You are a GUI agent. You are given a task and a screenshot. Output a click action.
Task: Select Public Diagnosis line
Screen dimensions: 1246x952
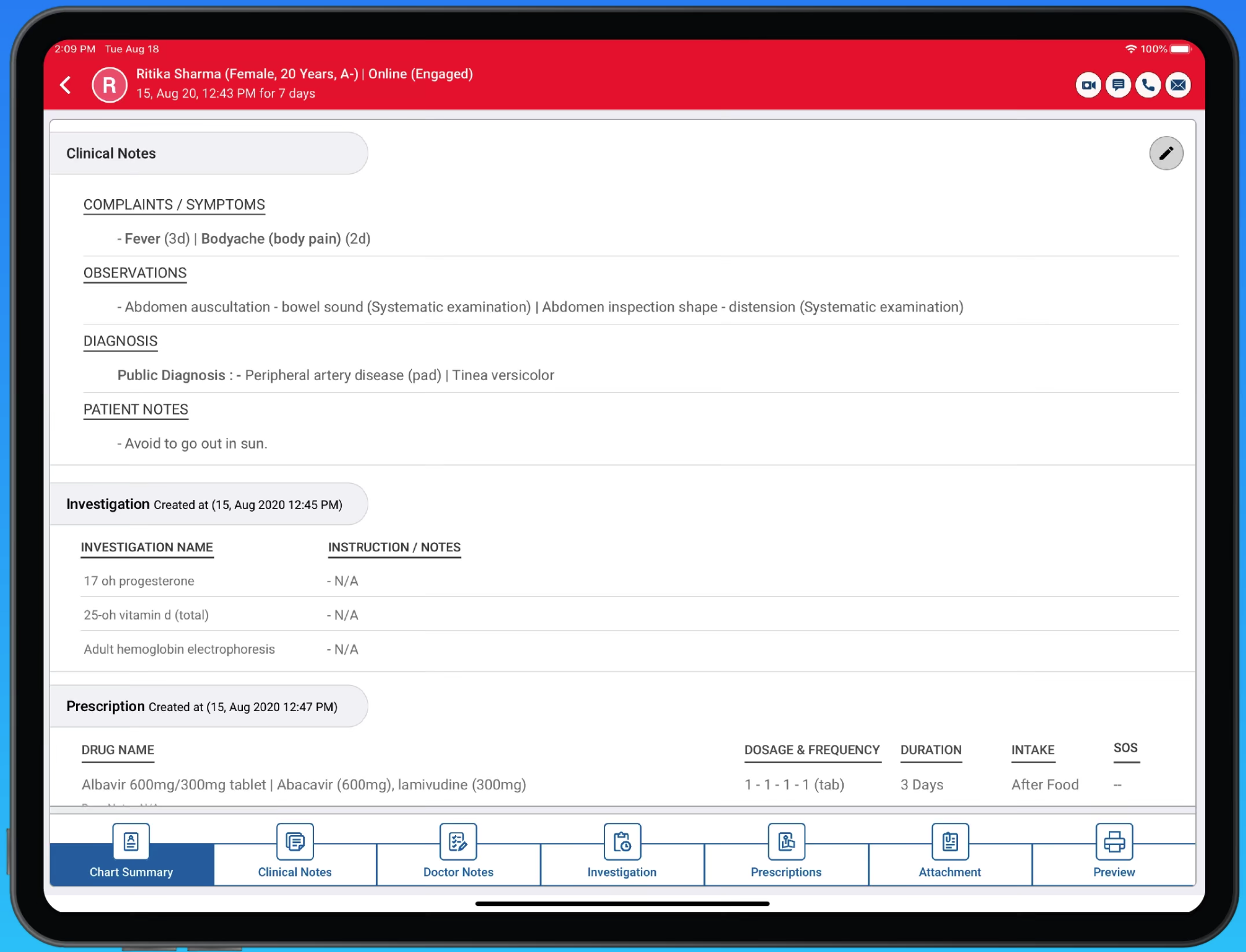[x=336, y=375]
